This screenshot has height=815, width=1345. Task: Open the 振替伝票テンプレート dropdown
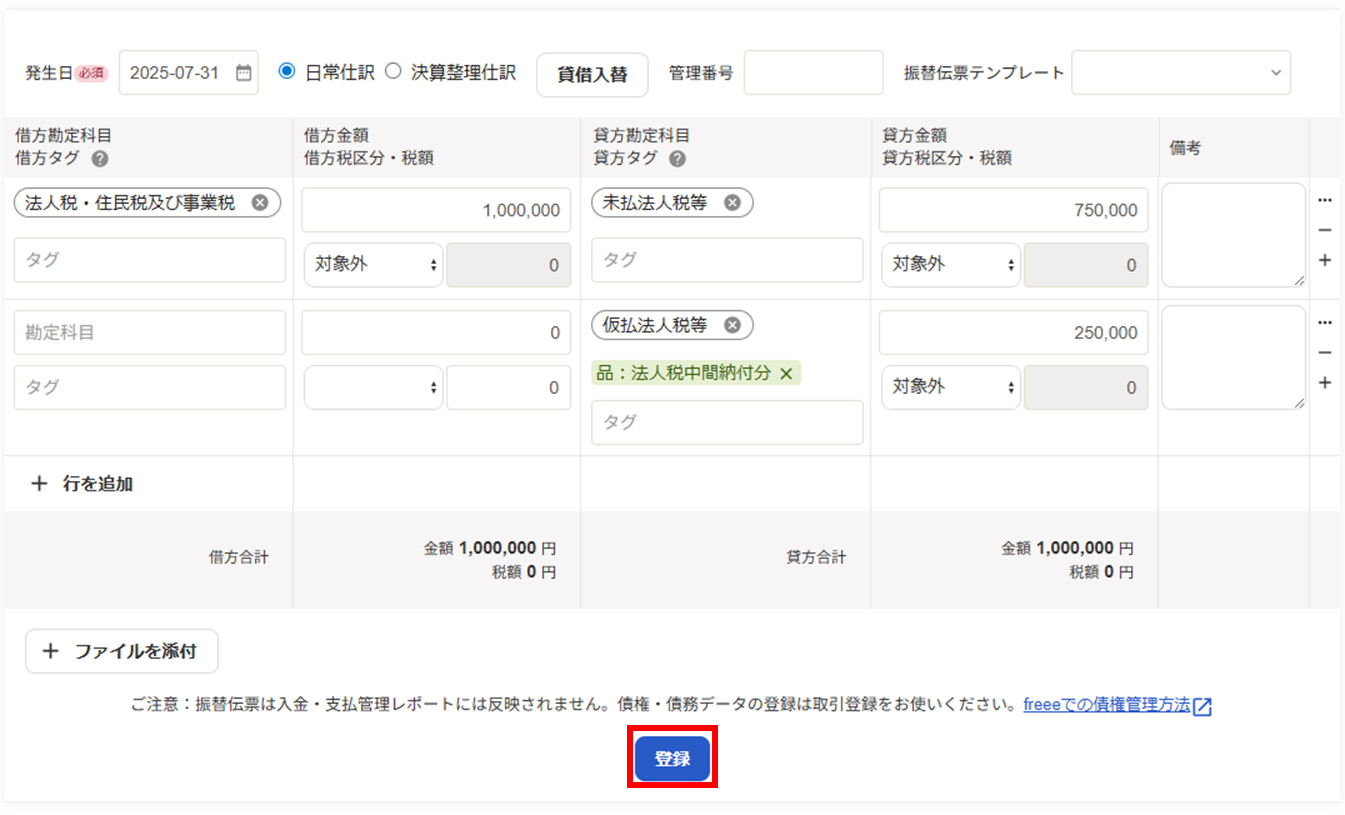tap(1180, 73)
